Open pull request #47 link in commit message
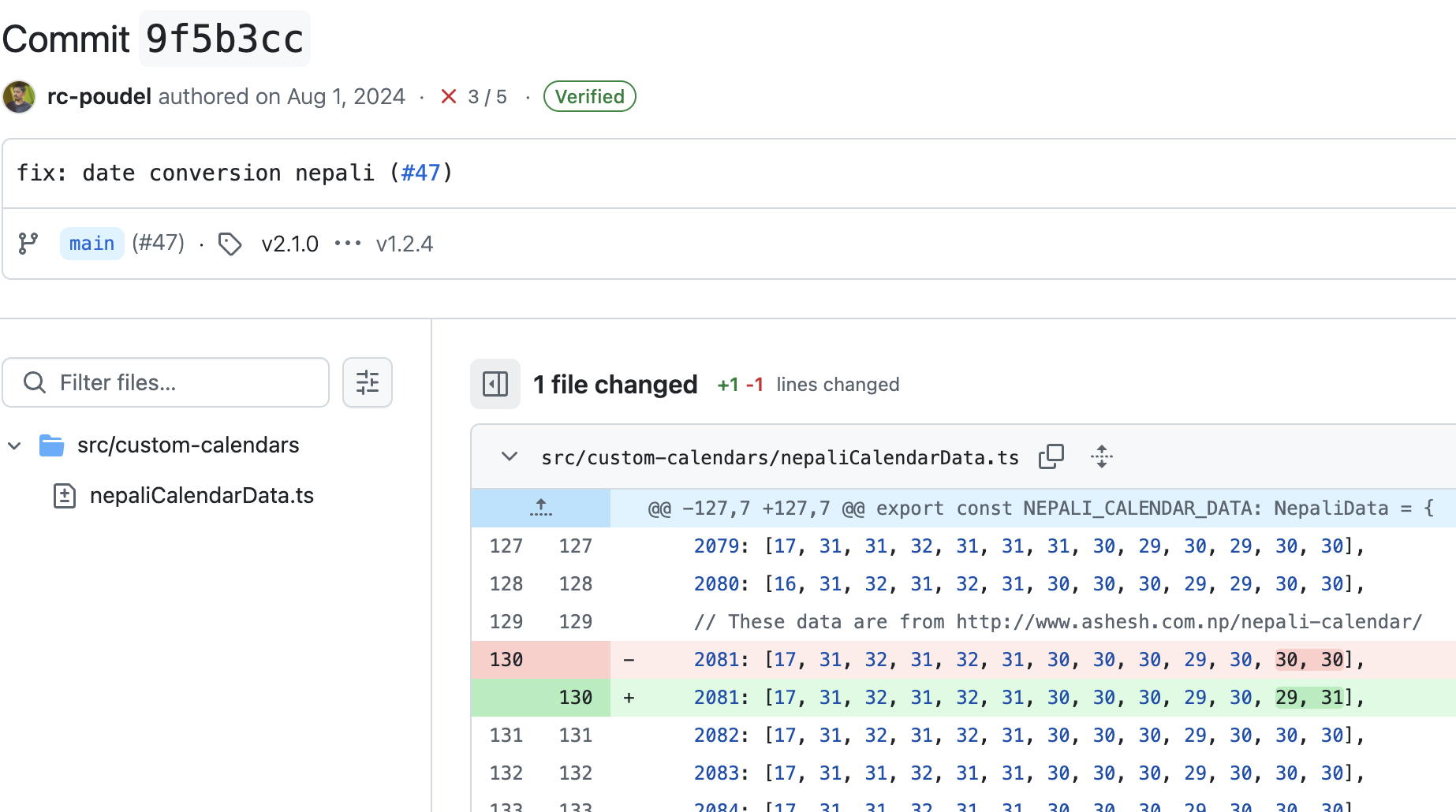The height and width of the screenshot is (812, 1456). pyautogui.click(x=420, y=173)
